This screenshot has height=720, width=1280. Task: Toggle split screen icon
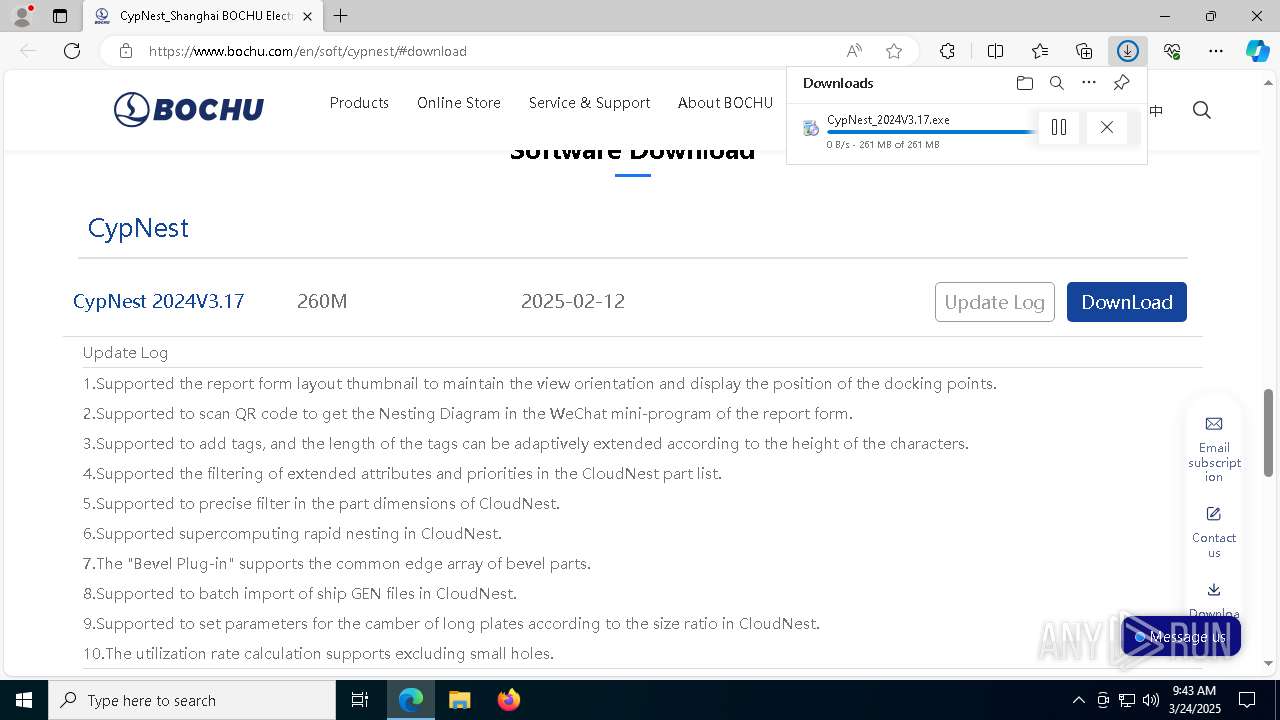(995, 51)
